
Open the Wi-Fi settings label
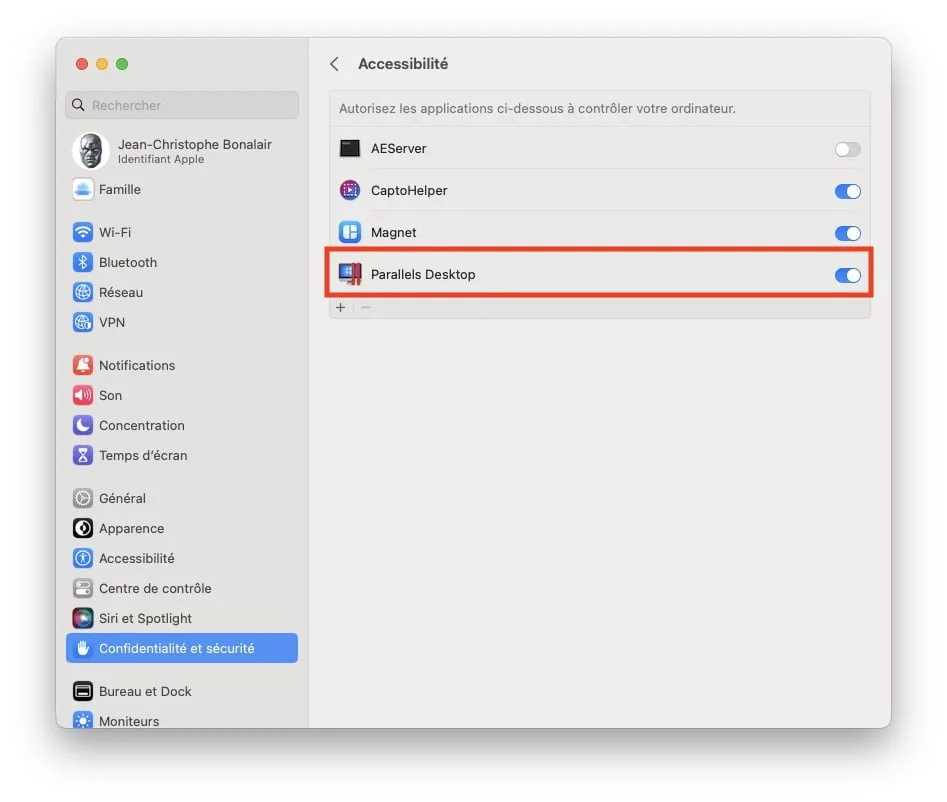pyautogui.click(x=115, y=233)
